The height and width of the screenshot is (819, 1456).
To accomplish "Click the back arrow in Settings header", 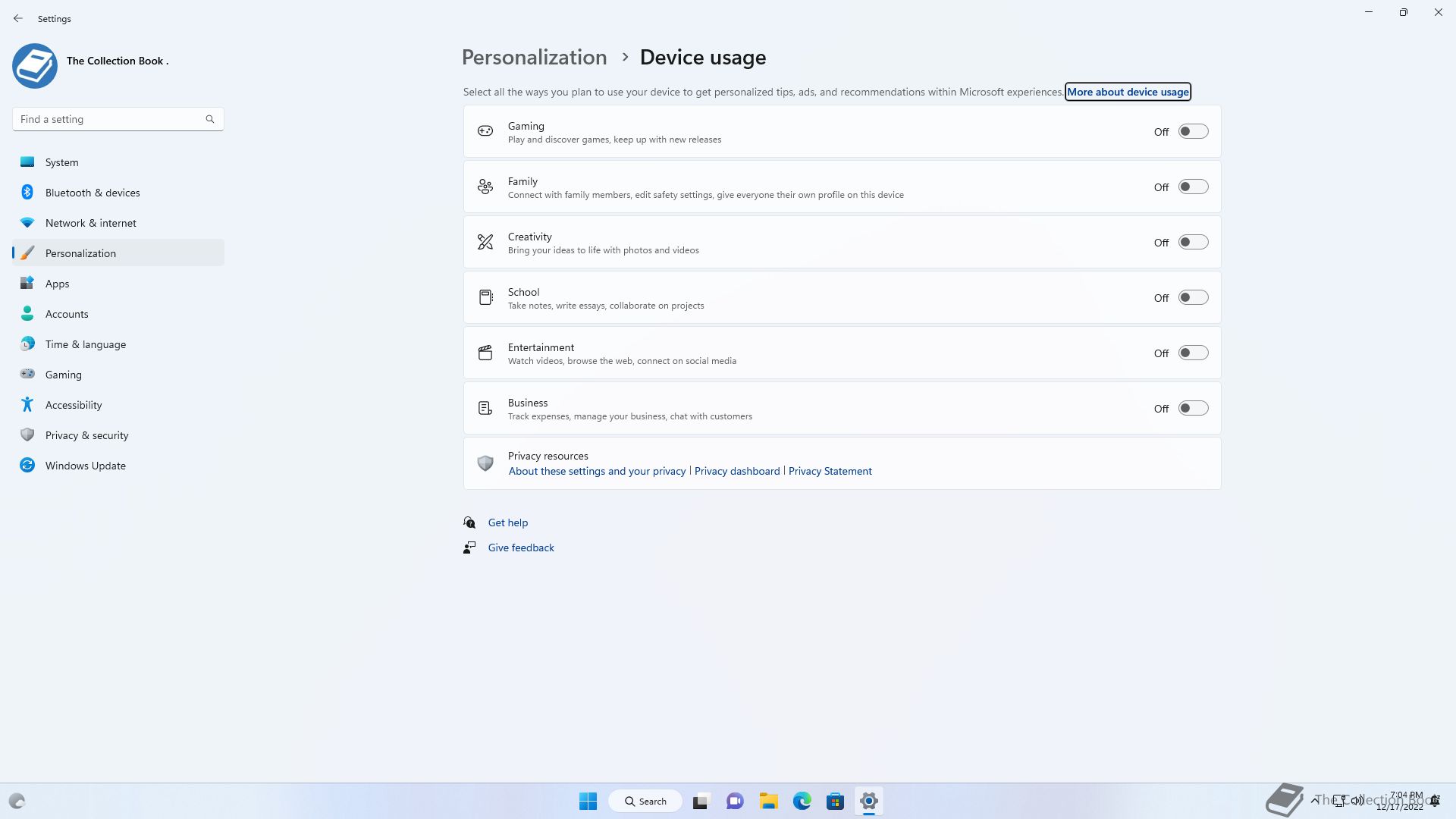I will [18, 18].
